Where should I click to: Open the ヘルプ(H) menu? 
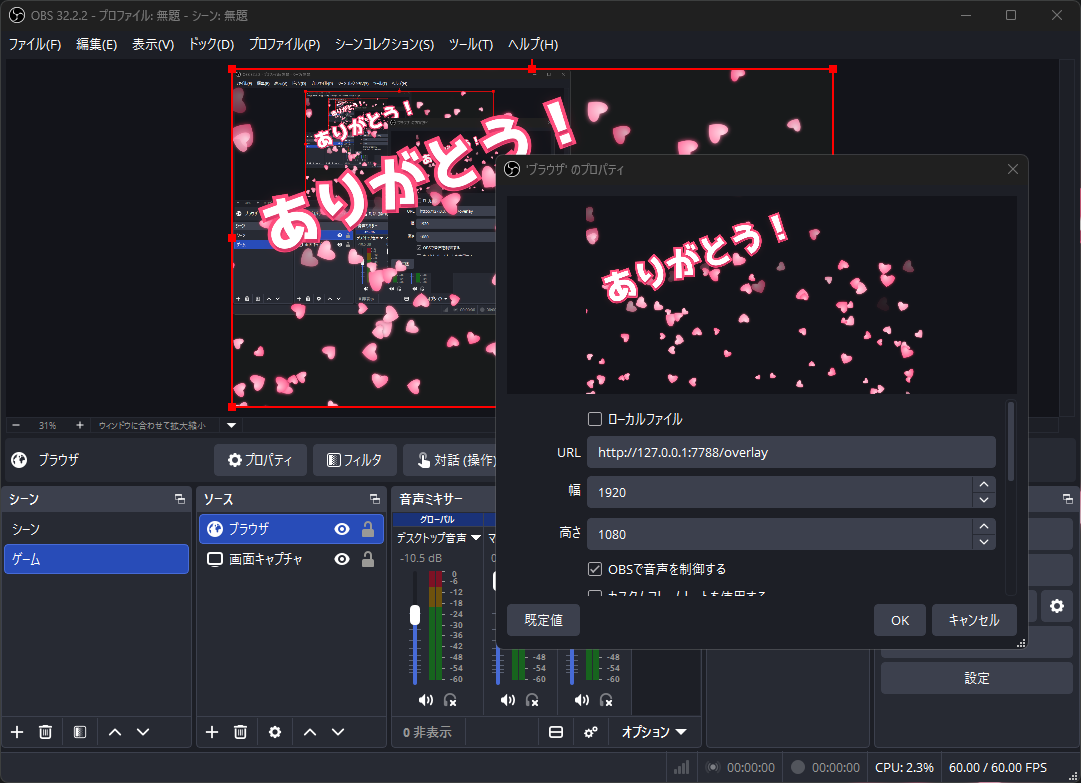pyautogui.click(x=533, y=44)
